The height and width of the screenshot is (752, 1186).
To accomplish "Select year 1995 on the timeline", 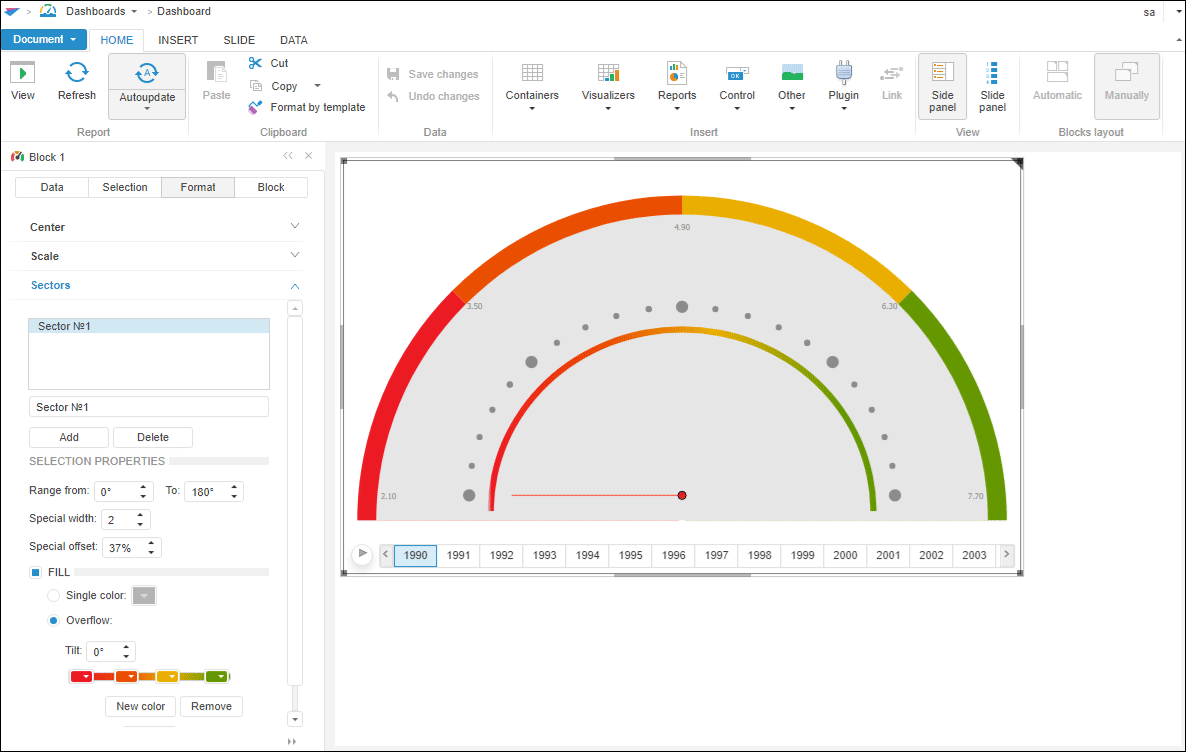I will [630, 555].
